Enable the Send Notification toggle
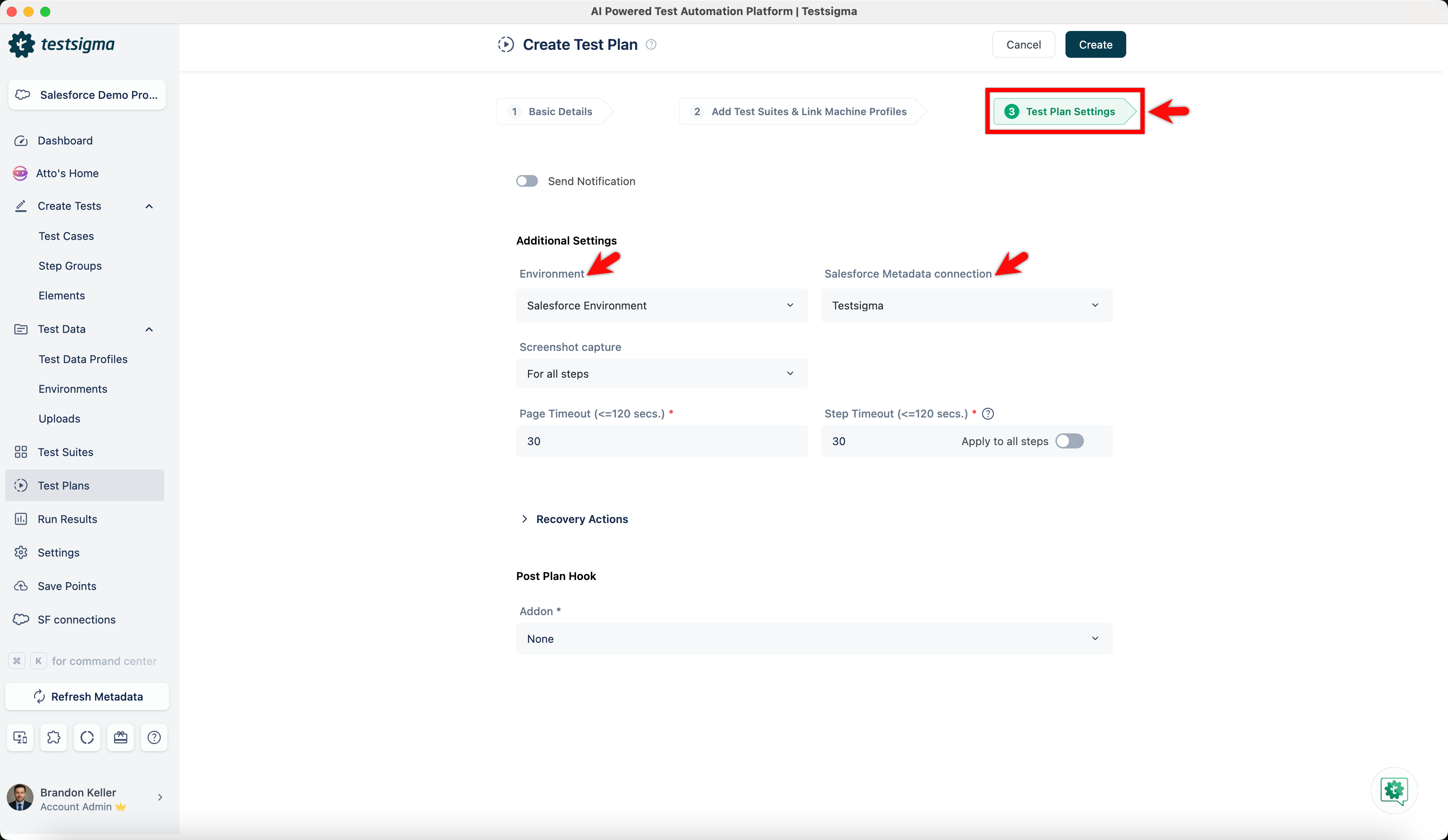This screenshot has height=840, width=1448. [x=527, y=181]
